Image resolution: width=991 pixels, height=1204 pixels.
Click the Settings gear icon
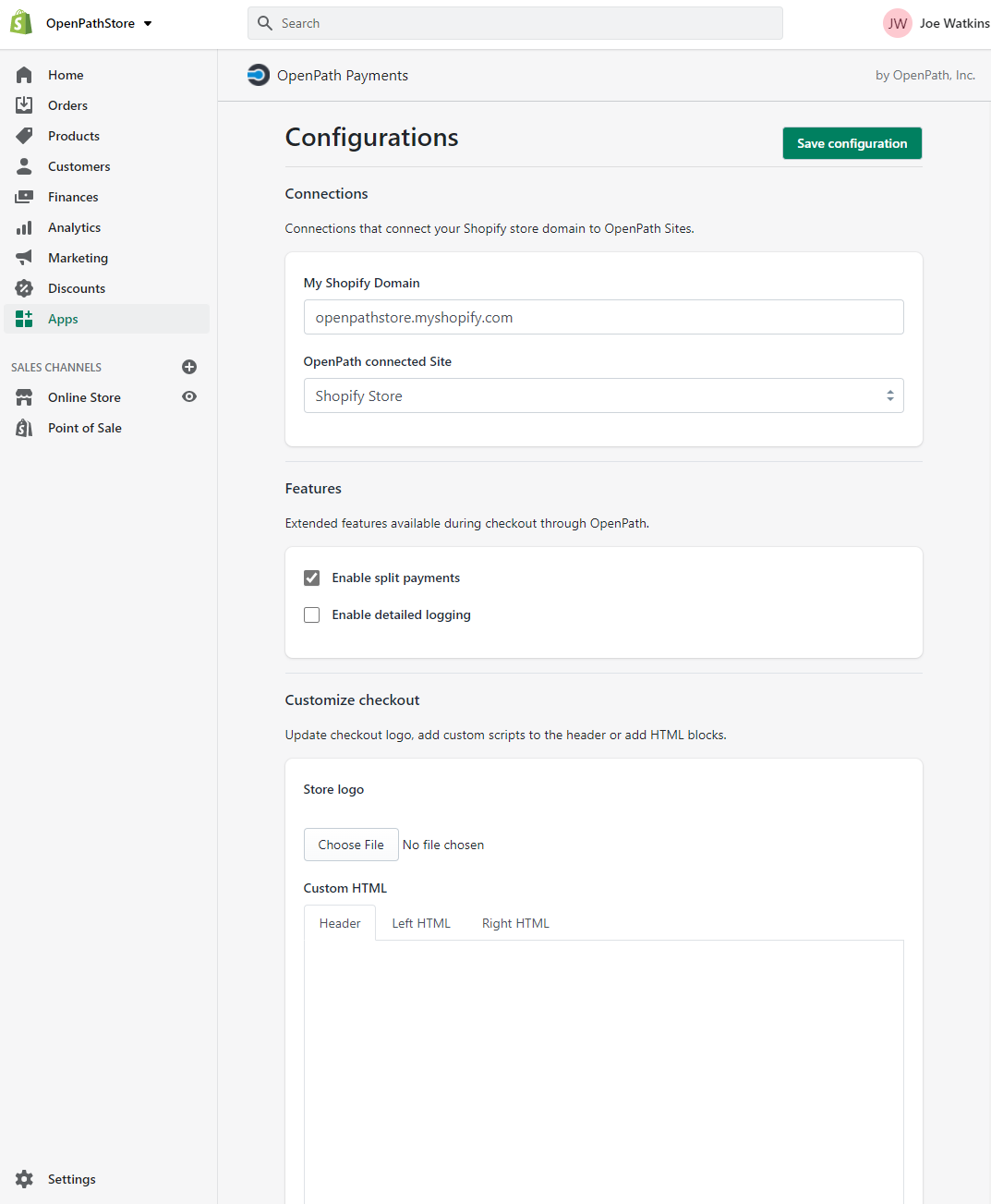[x=24, y=1179]
